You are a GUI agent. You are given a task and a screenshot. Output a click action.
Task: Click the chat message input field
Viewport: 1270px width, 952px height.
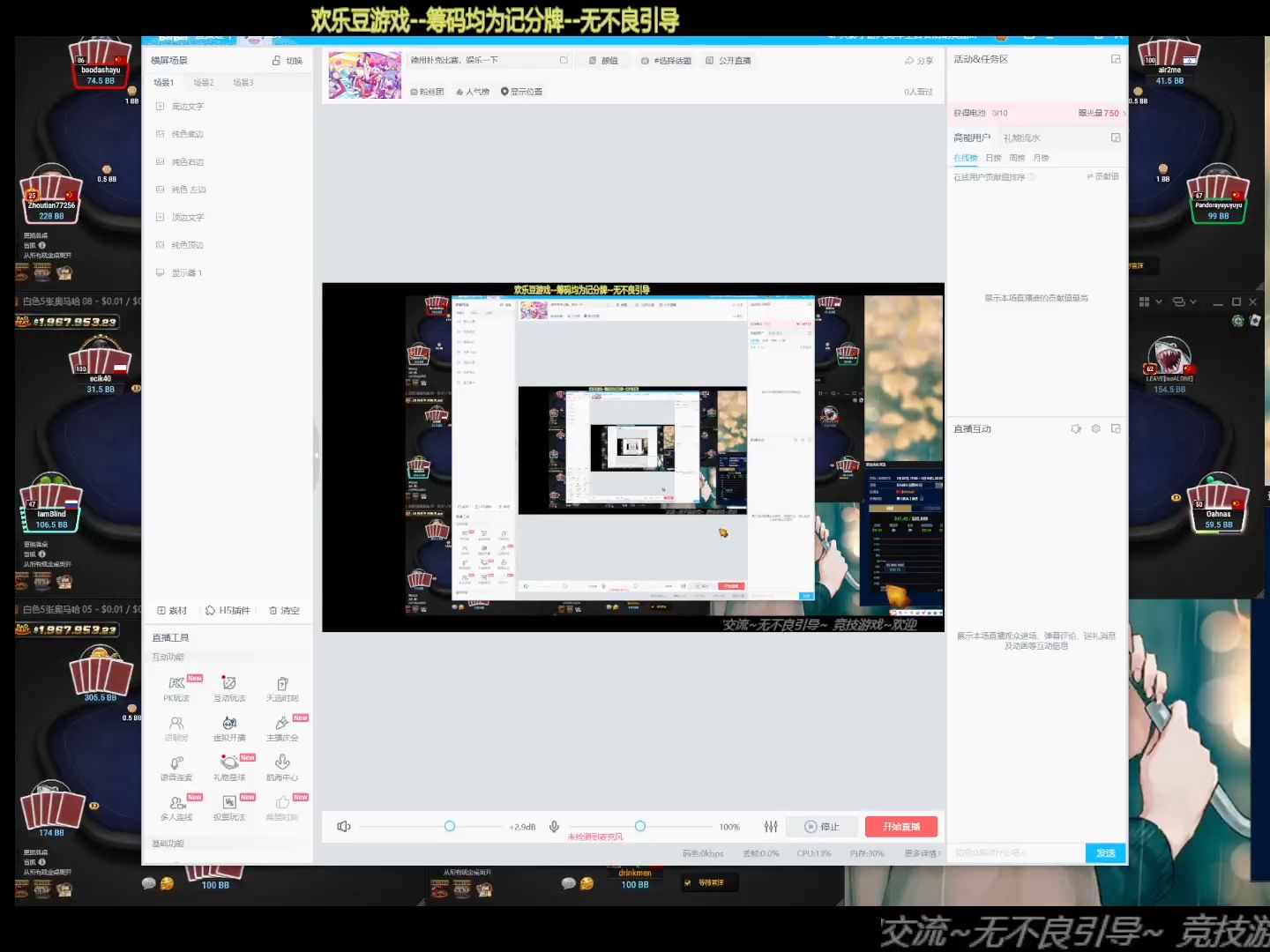(1017, 852)
